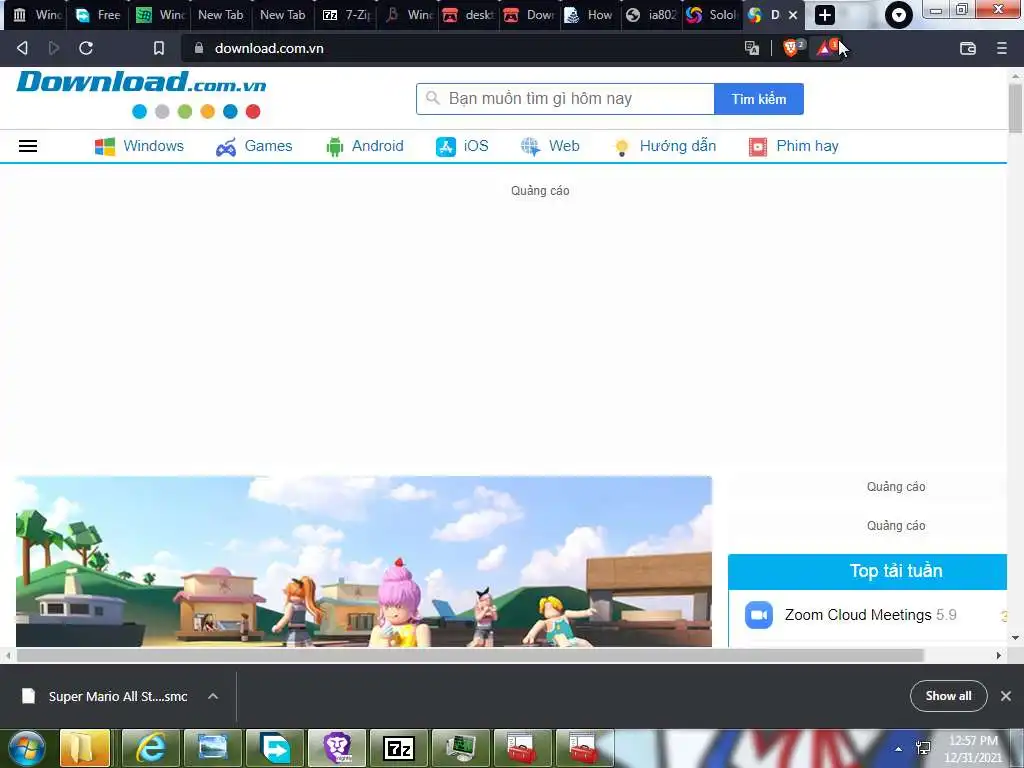Switch to the Free browser tab
The image size is (1024, 768).
pos(98,15)
